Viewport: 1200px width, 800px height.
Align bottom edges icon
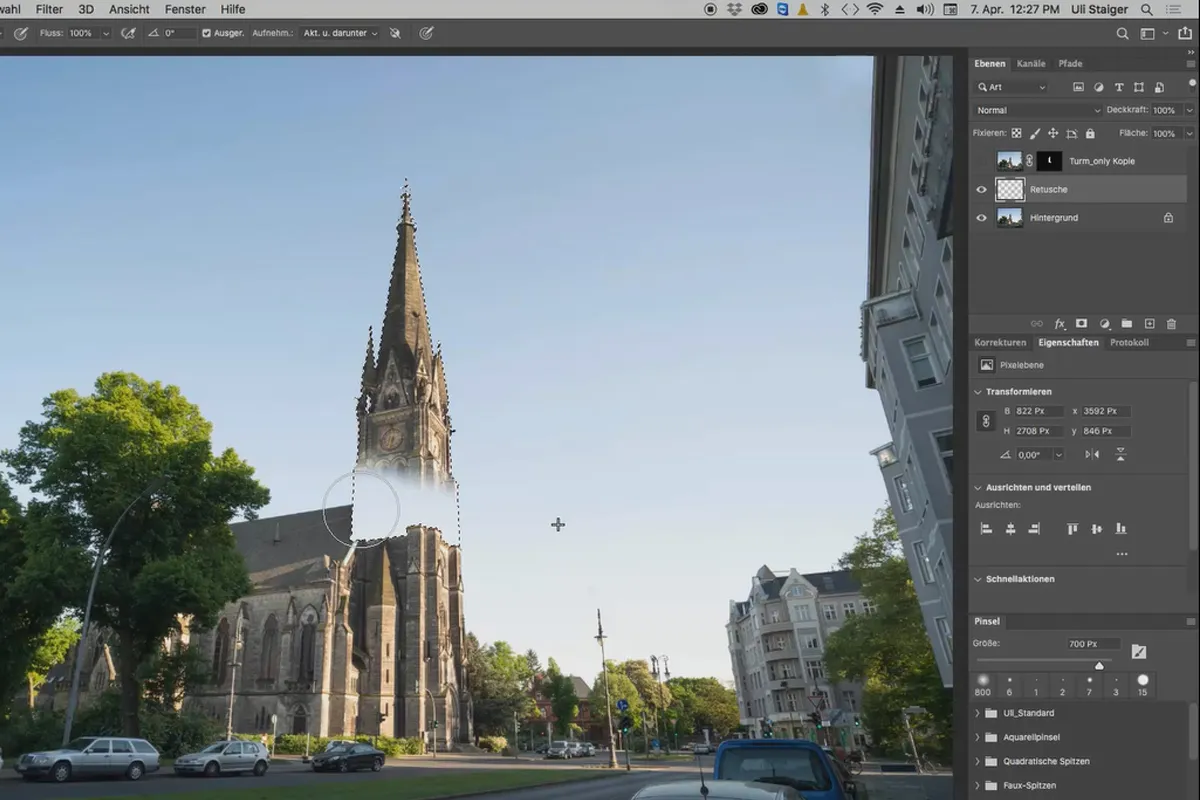click(x=1121, y=528)
